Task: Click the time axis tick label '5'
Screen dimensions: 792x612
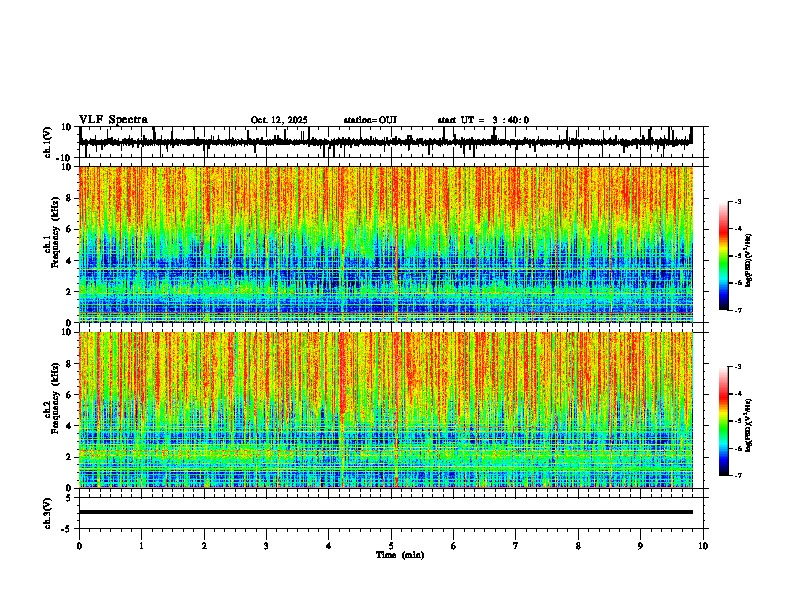Action: [x=391, y=546]
